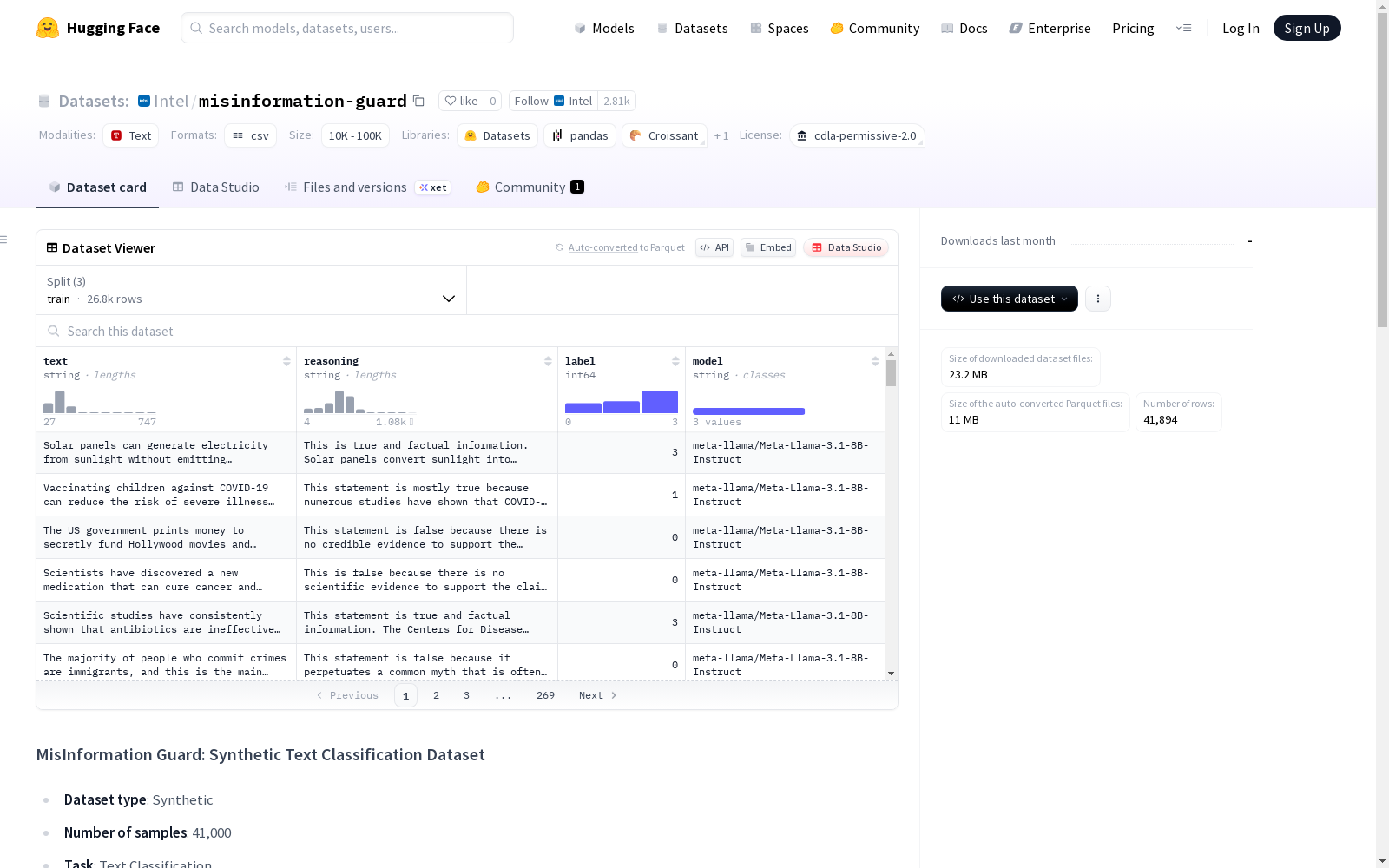Screen dimensions: 1389x868
Task: Open the cdla-permissive-2.0 license tag
Action: (x=857, y=135)
